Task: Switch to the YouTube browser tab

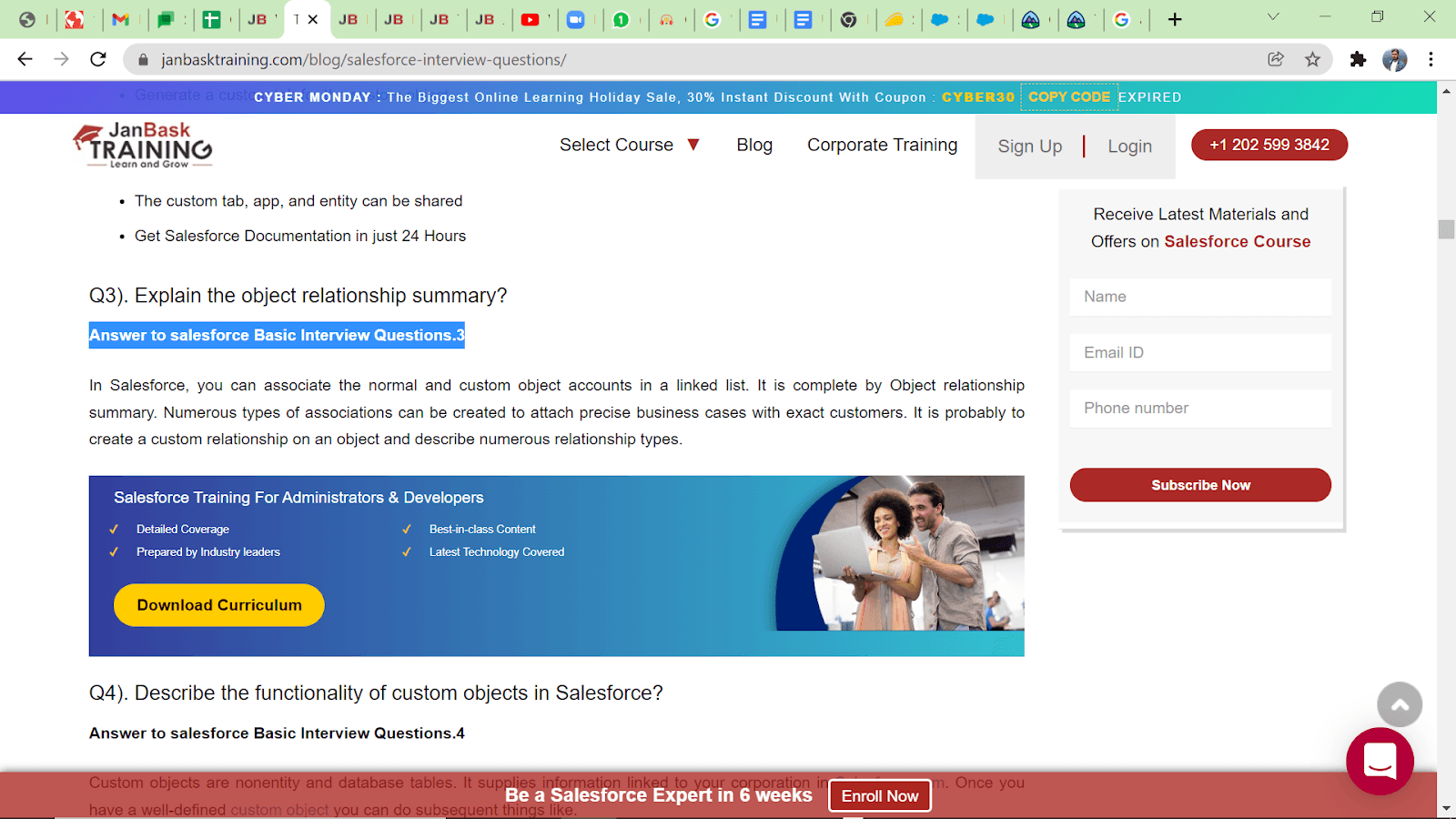Action: point(530,19)
